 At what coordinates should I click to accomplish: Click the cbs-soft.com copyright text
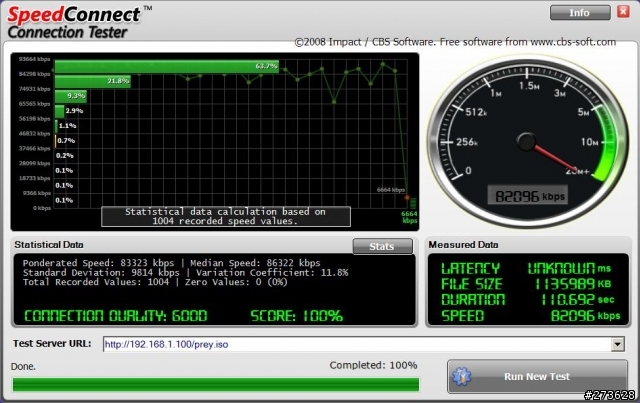(455, 42)
